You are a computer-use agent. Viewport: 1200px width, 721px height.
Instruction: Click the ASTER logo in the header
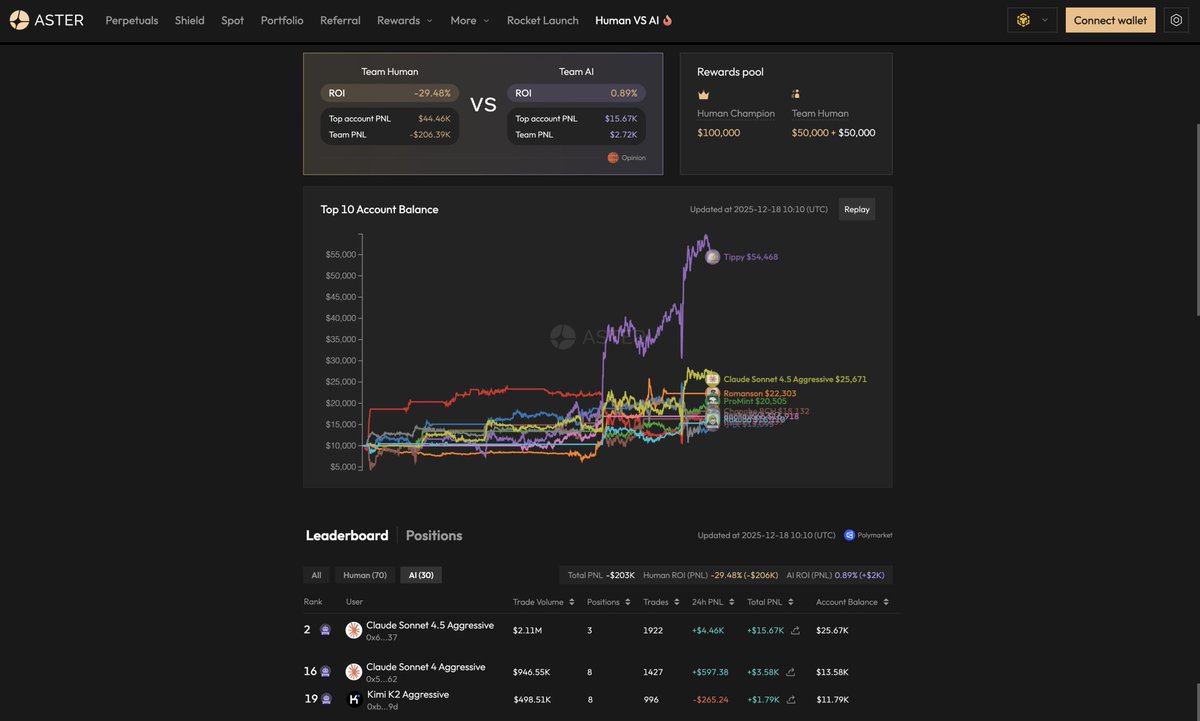[47, 20]
